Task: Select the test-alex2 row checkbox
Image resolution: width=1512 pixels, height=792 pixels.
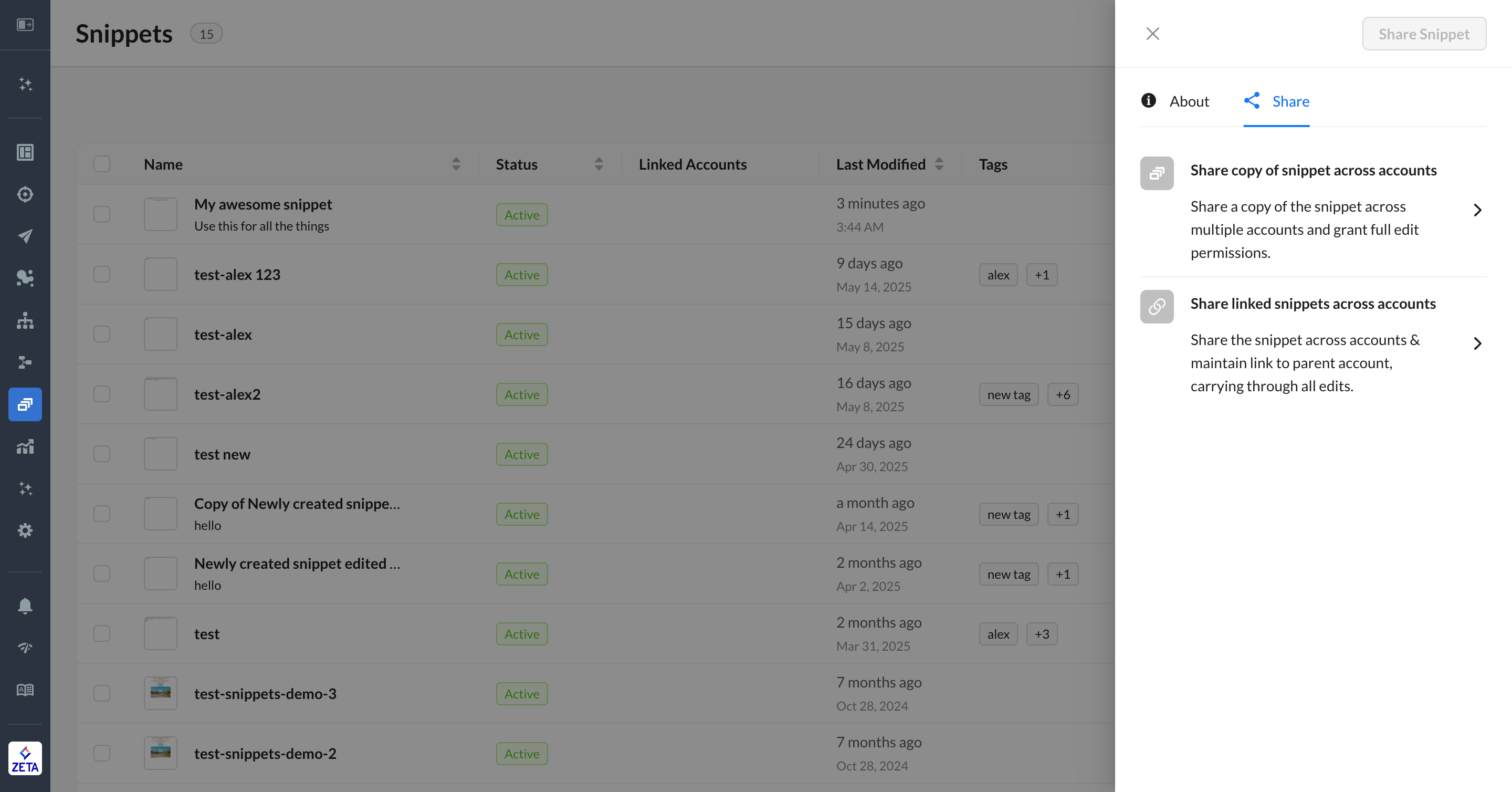Action: (x=101, y=394)
